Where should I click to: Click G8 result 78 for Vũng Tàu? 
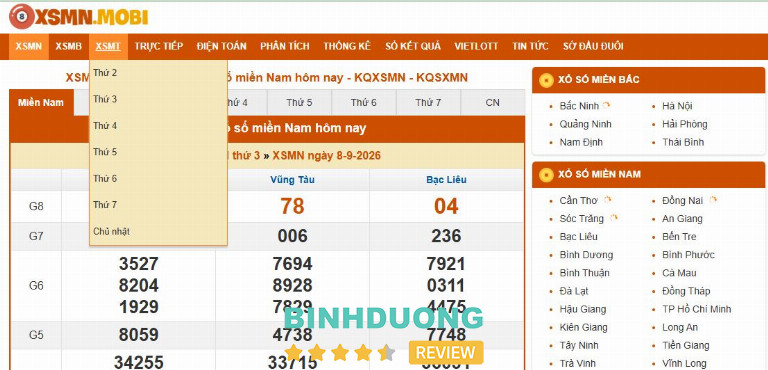(x=292, y=206)
